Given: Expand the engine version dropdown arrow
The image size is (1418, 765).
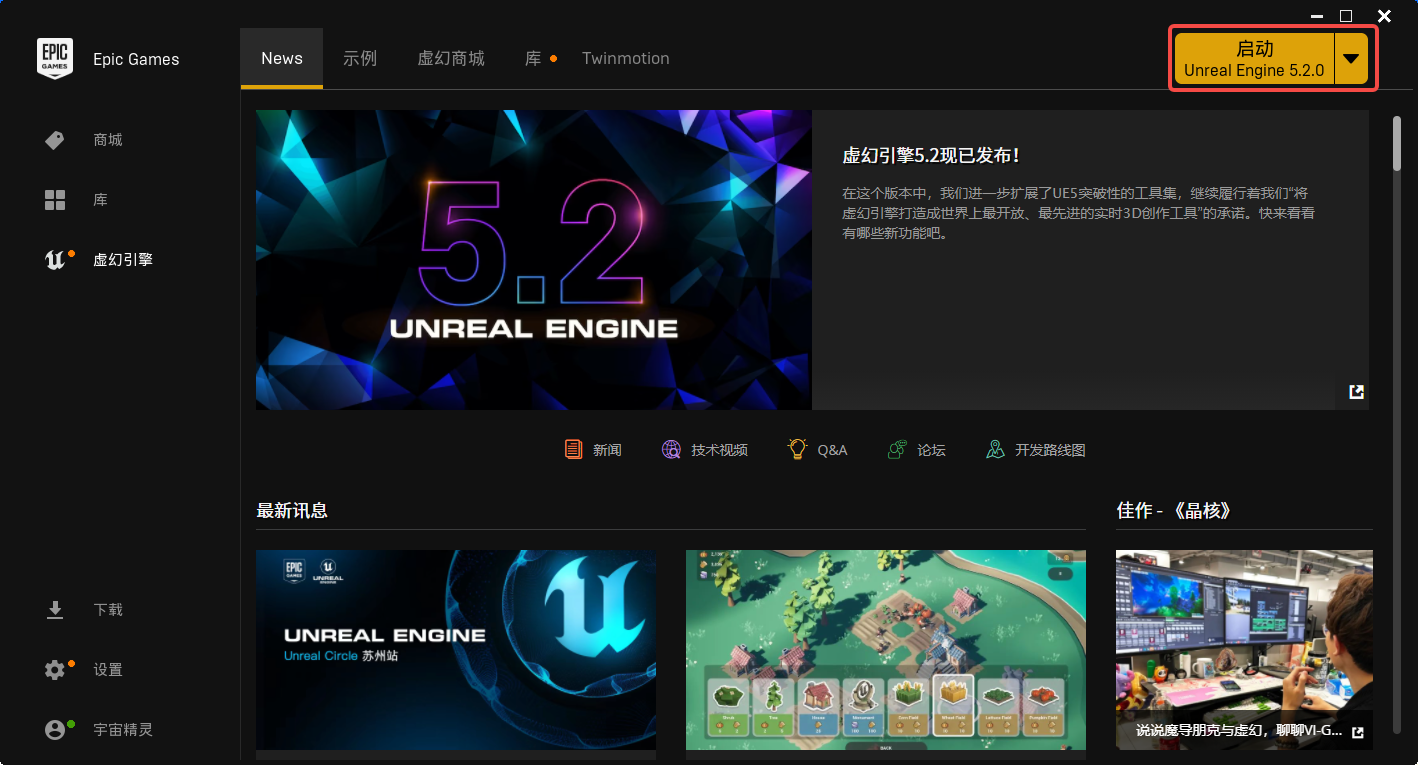Looking at the screenshot, I should [1351, 59].
